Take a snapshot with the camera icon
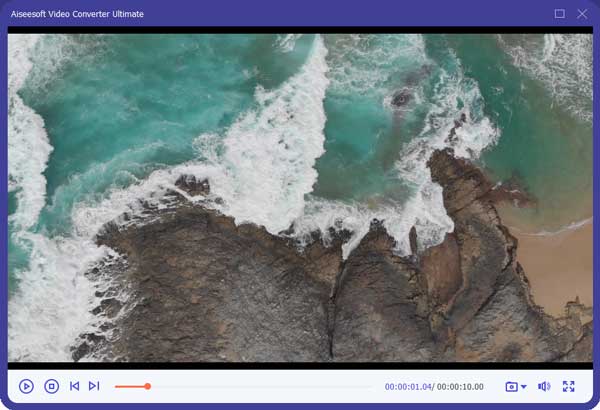 [x=511, y=386]
